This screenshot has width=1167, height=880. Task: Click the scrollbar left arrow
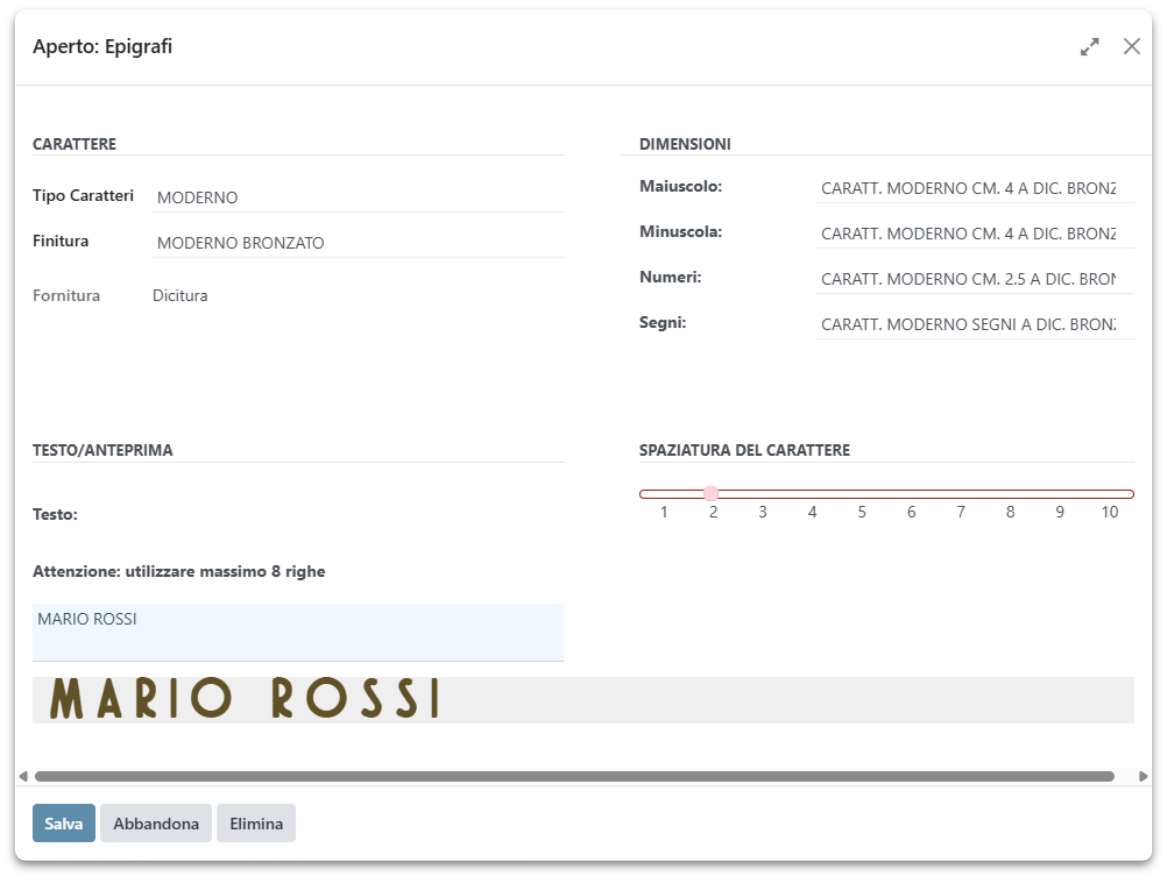[23, 776]
